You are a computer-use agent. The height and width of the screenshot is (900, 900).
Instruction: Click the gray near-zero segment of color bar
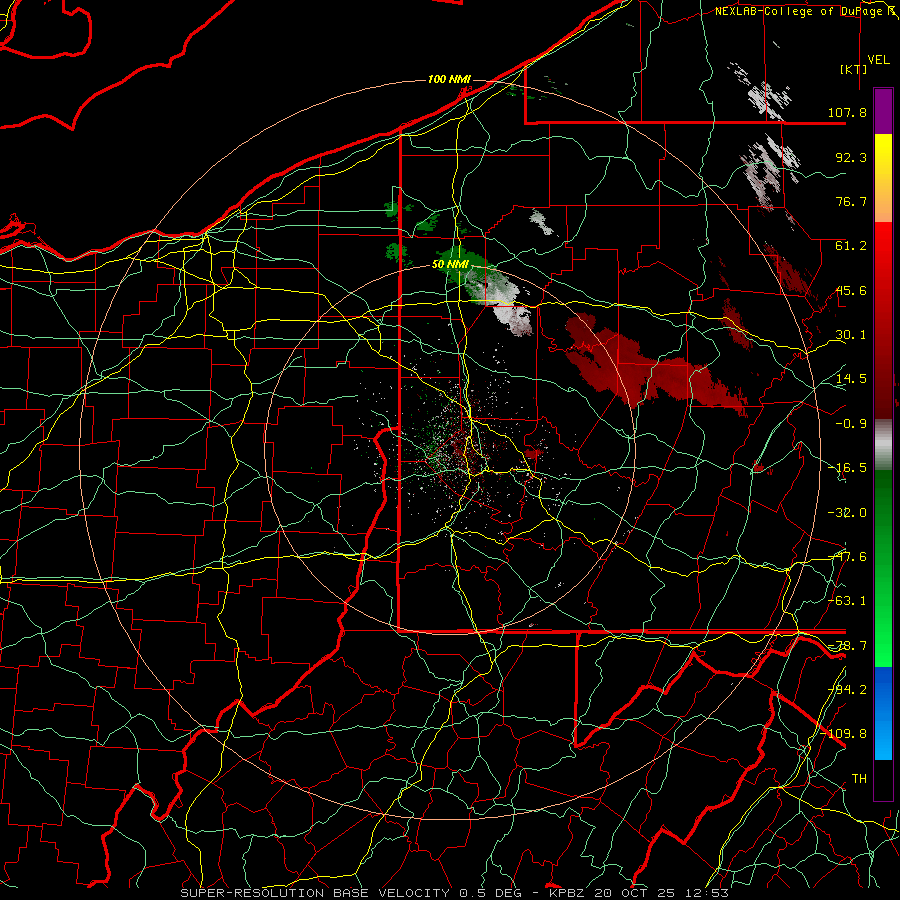coord(883,445)
